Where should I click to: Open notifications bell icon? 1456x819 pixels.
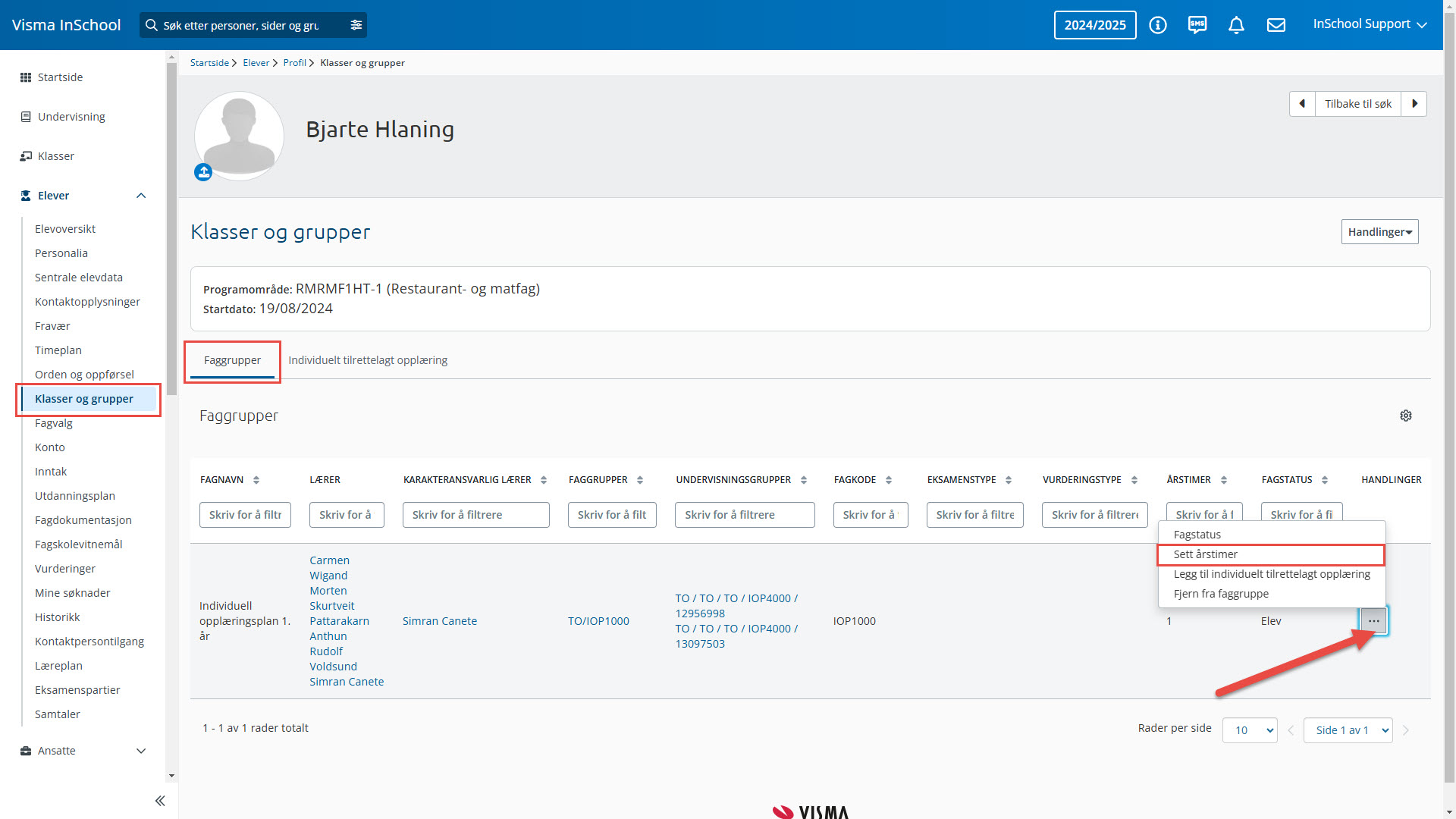click(x=1236, y=25)
